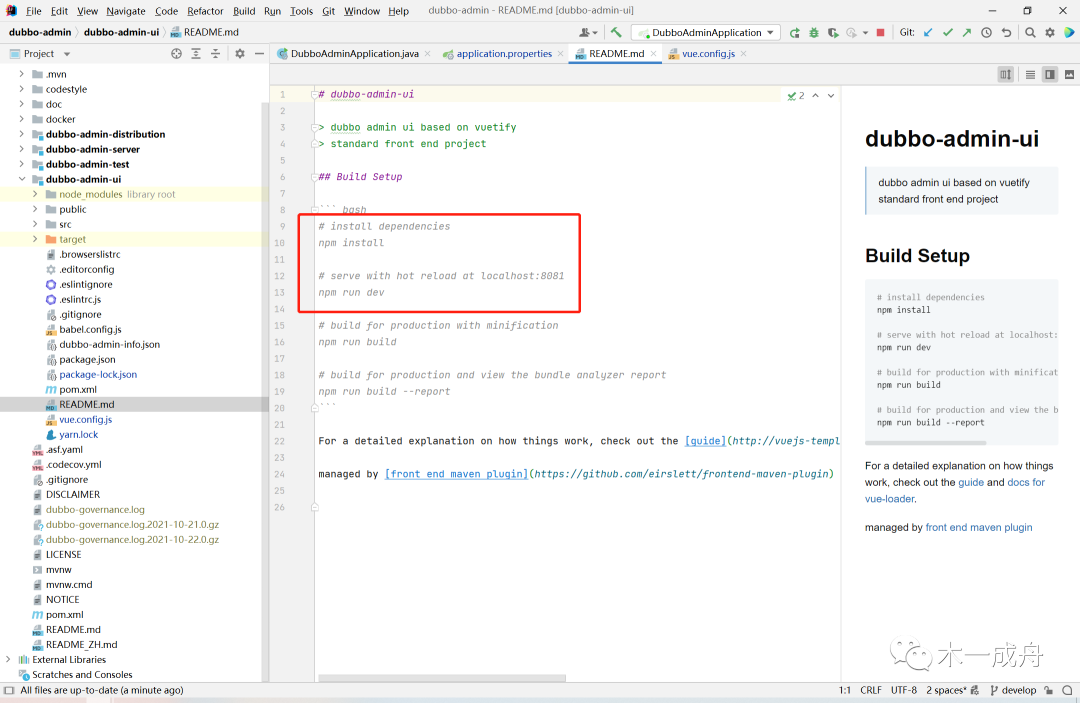1080x703 pixels.
Task: Rollback changes with the undo arrow icon
Action: [x=1006, y=32]
